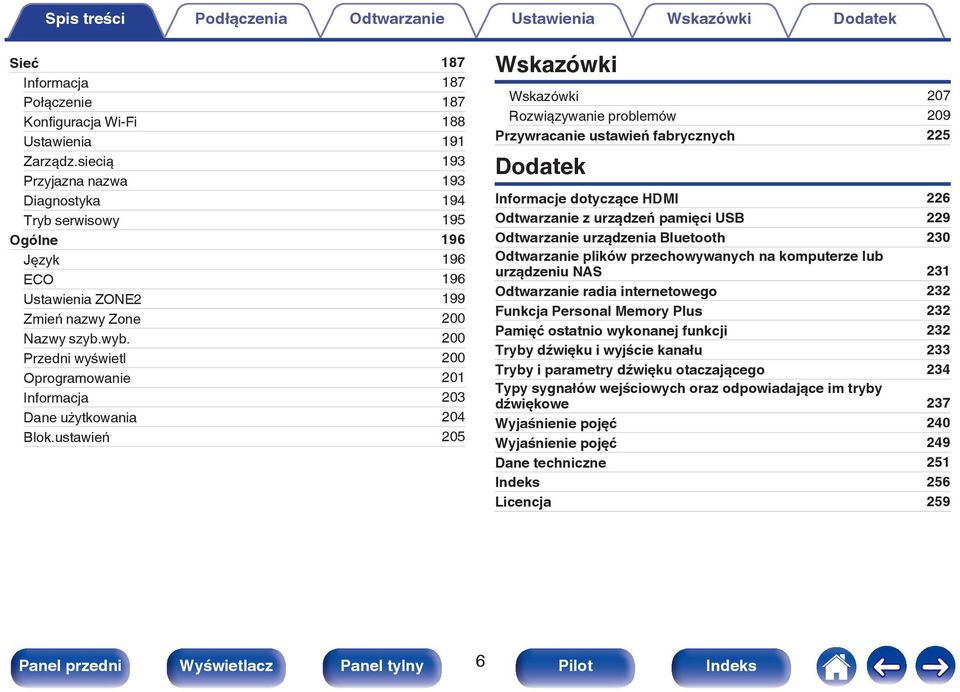Open Ustawienia entry on page 191
The image size is (960, 692).
coord(244,141)
